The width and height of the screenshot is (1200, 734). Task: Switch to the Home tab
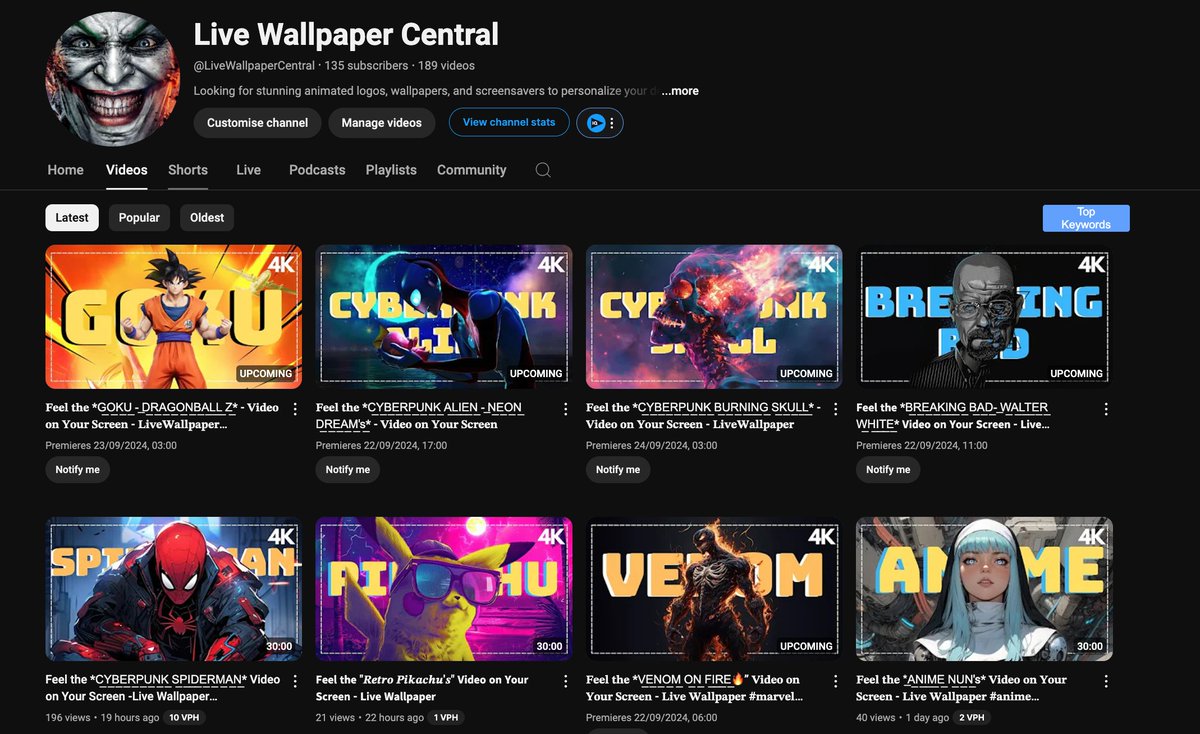pyautogui.click(x=65, y=170)
